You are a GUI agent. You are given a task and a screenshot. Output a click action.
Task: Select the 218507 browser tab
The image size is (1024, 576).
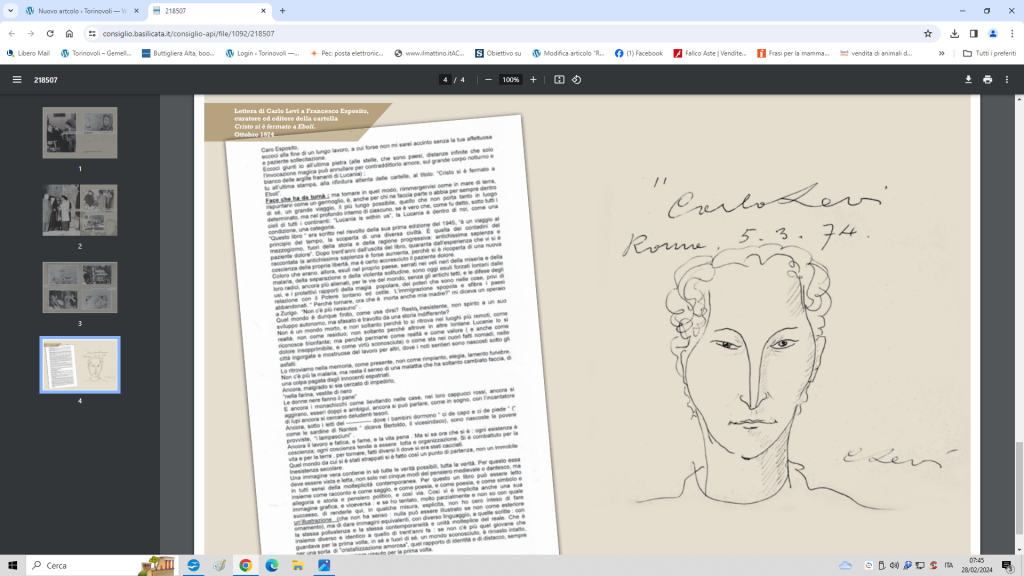point(209,11)
